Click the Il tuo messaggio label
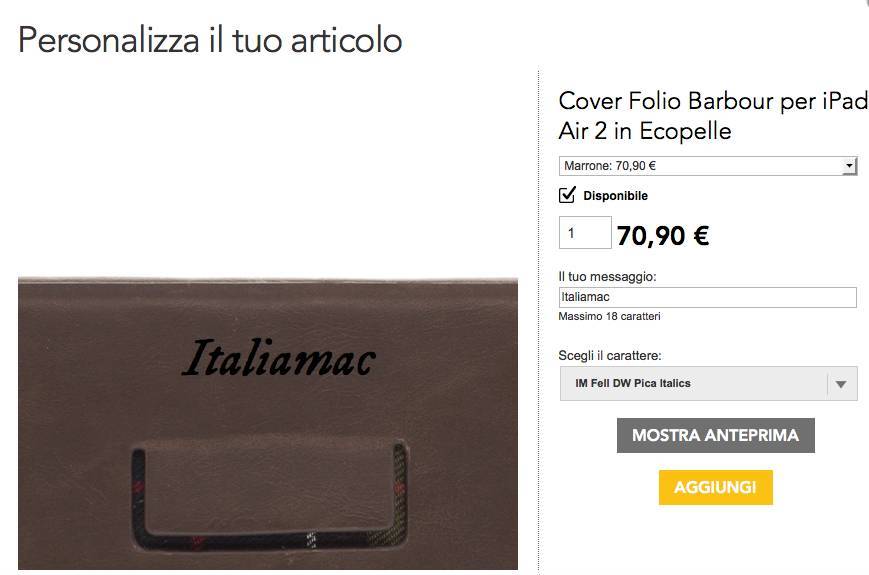The width and height of the screenshot is (869, 575). click(607, 276)
